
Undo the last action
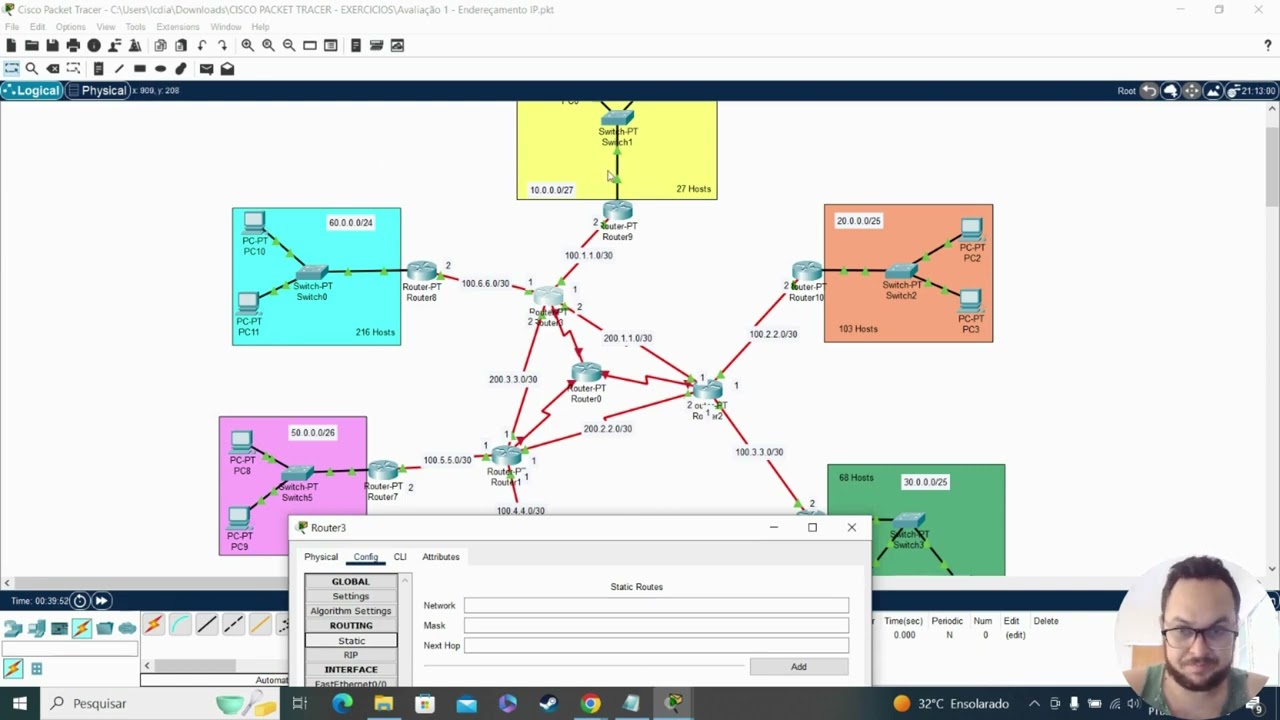coord(202,45)
